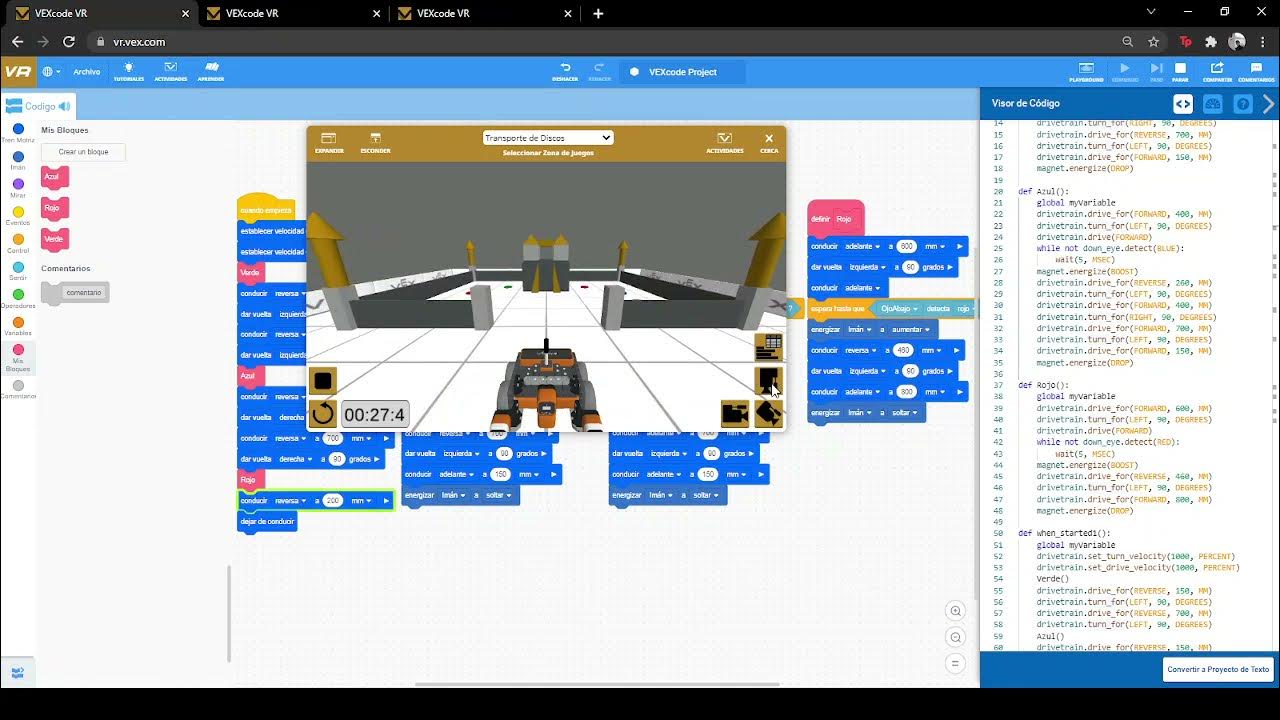Open the aumentar dropdown in energizar block

coord(911,329)
